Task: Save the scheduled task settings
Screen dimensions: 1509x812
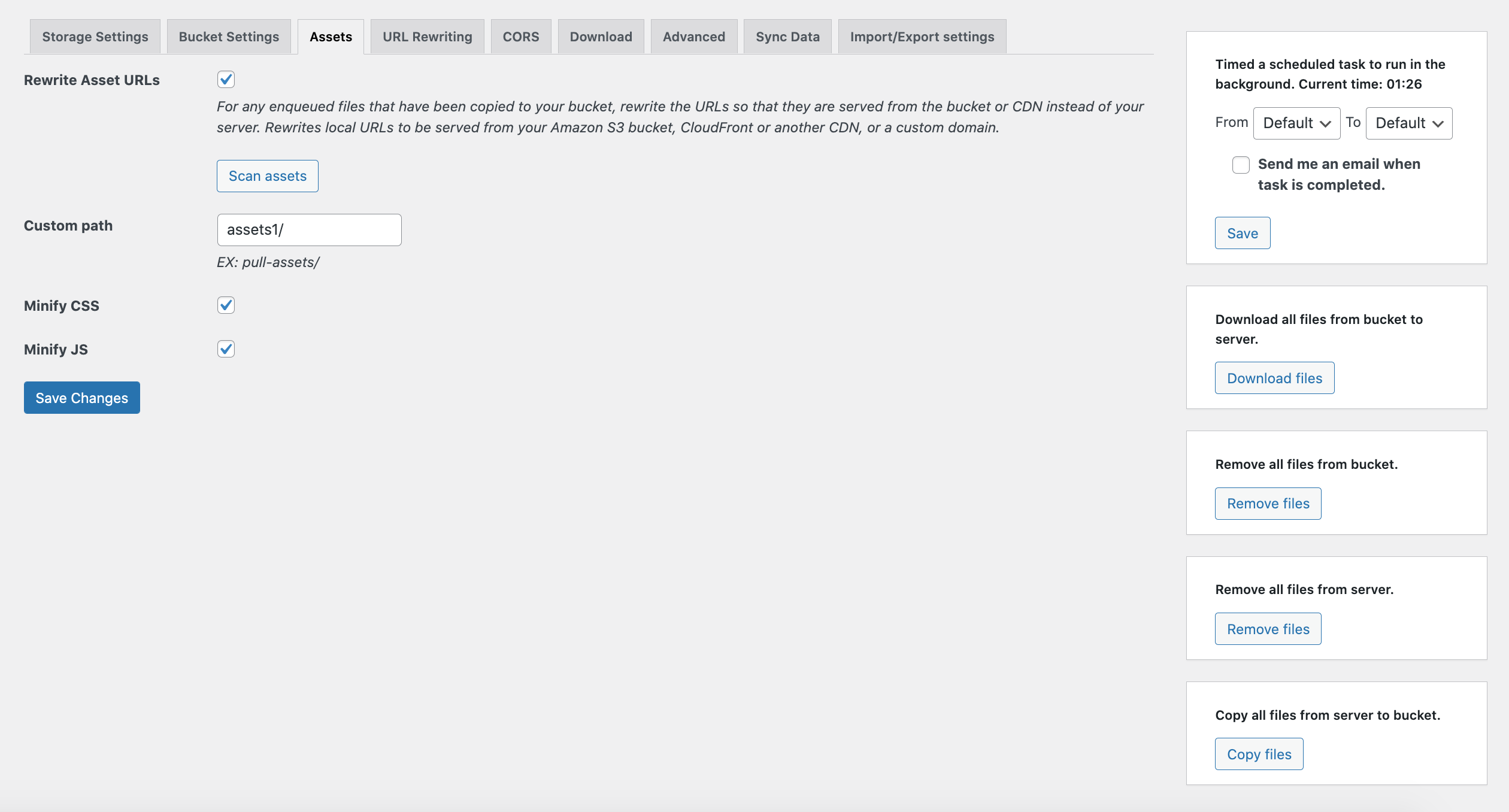Action: 1243,233
